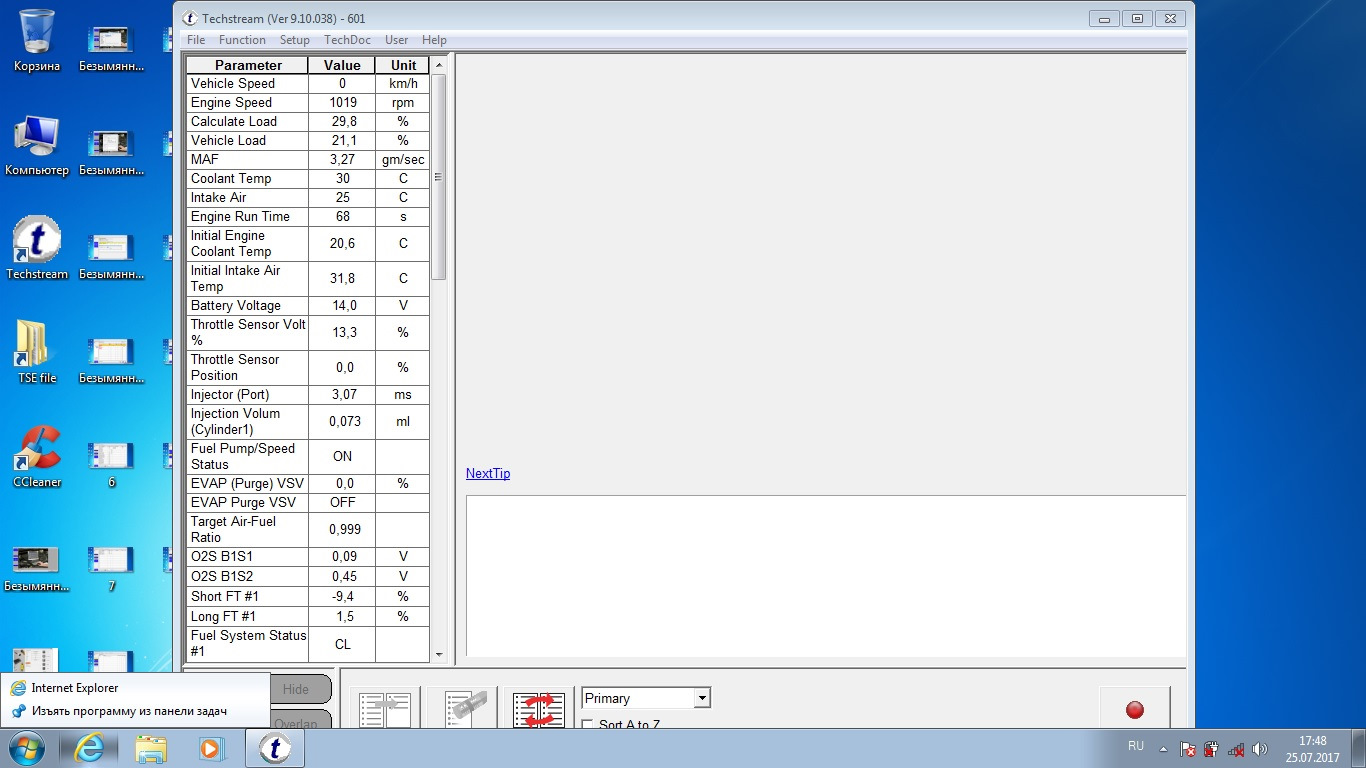Select the Coolant Temp parameter
This screenshot has height=768, width=1366.
248,179
